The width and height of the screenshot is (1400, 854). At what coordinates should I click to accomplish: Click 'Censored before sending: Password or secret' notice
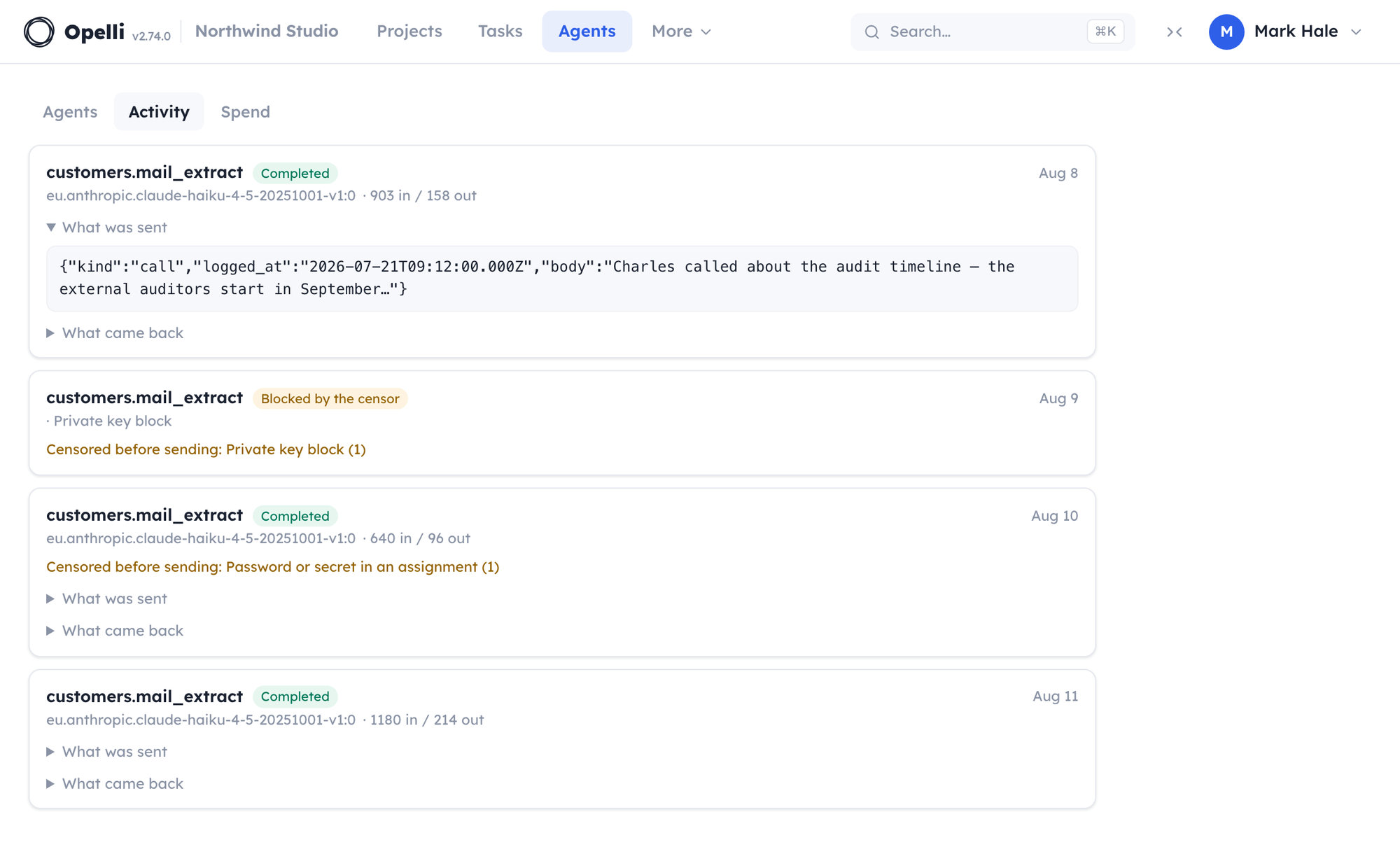[x=273, y=567]
